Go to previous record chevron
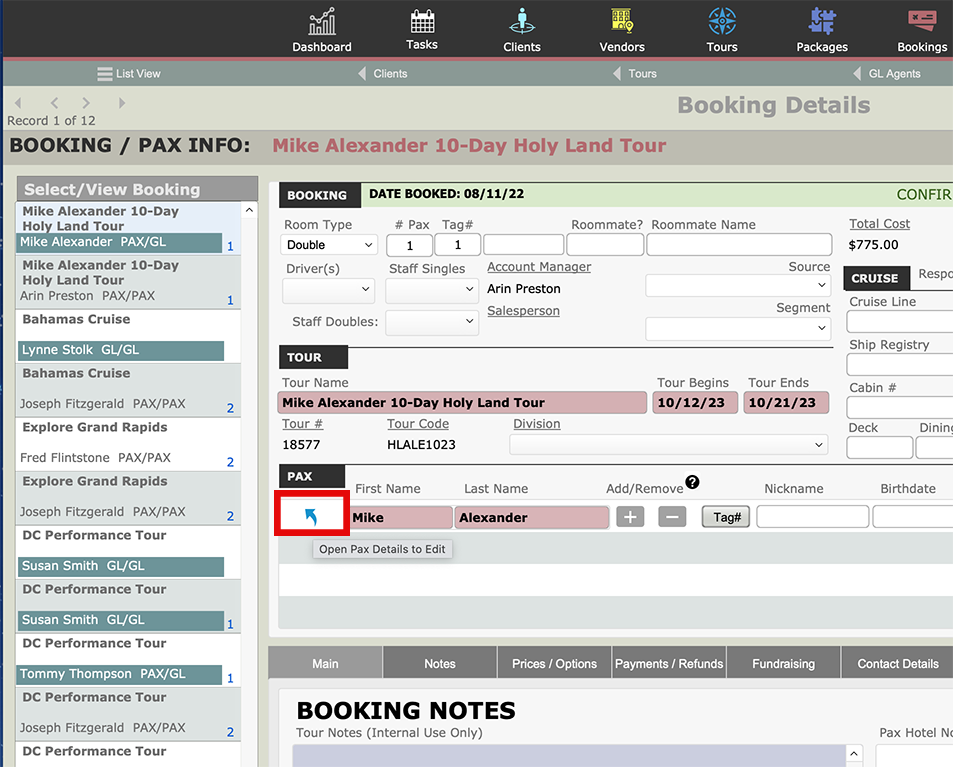 [55, 103]
